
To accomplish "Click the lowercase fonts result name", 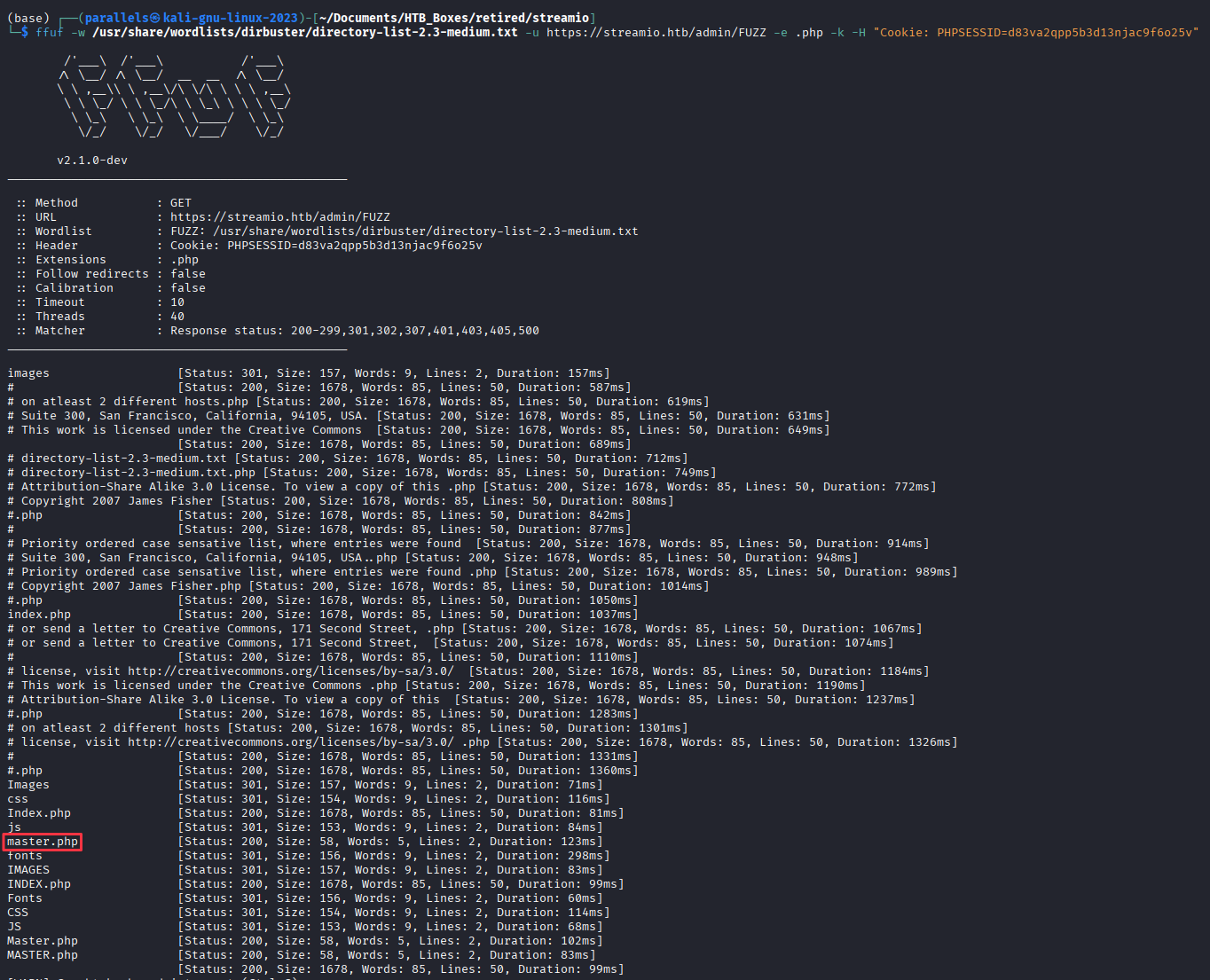I will [x=25, y=856].
